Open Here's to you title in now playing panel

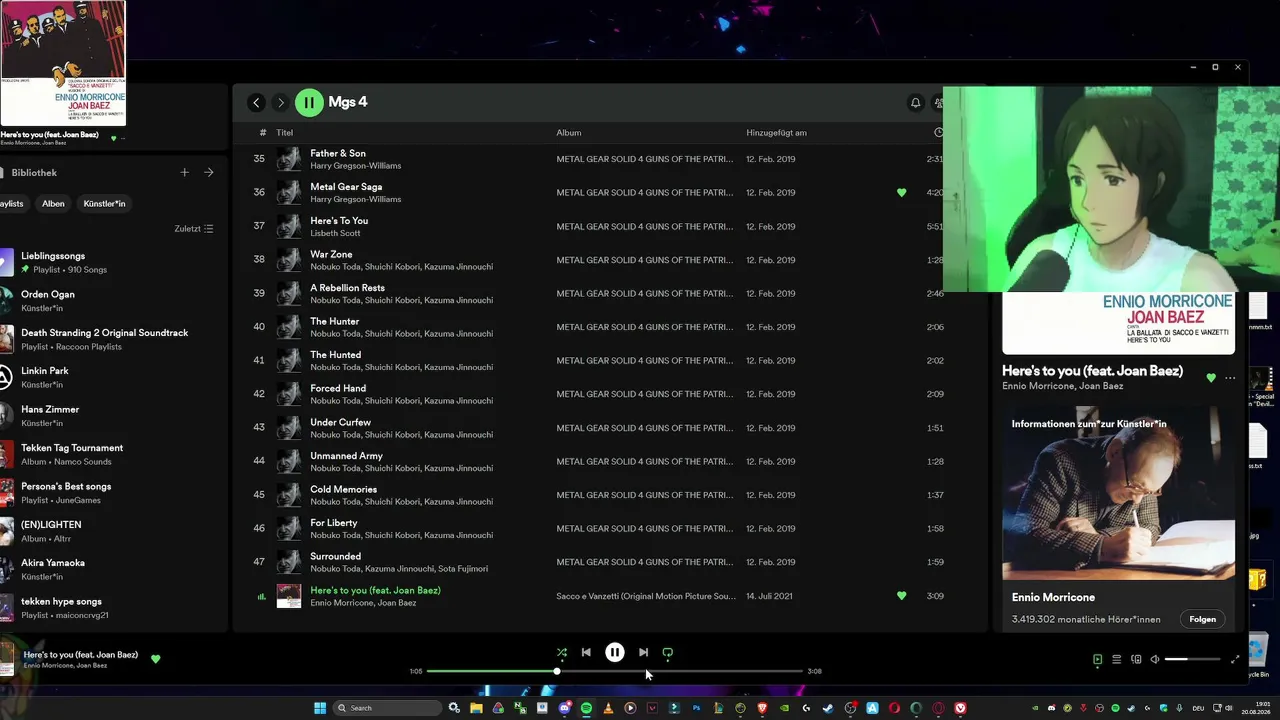[x=1092, y=371]
